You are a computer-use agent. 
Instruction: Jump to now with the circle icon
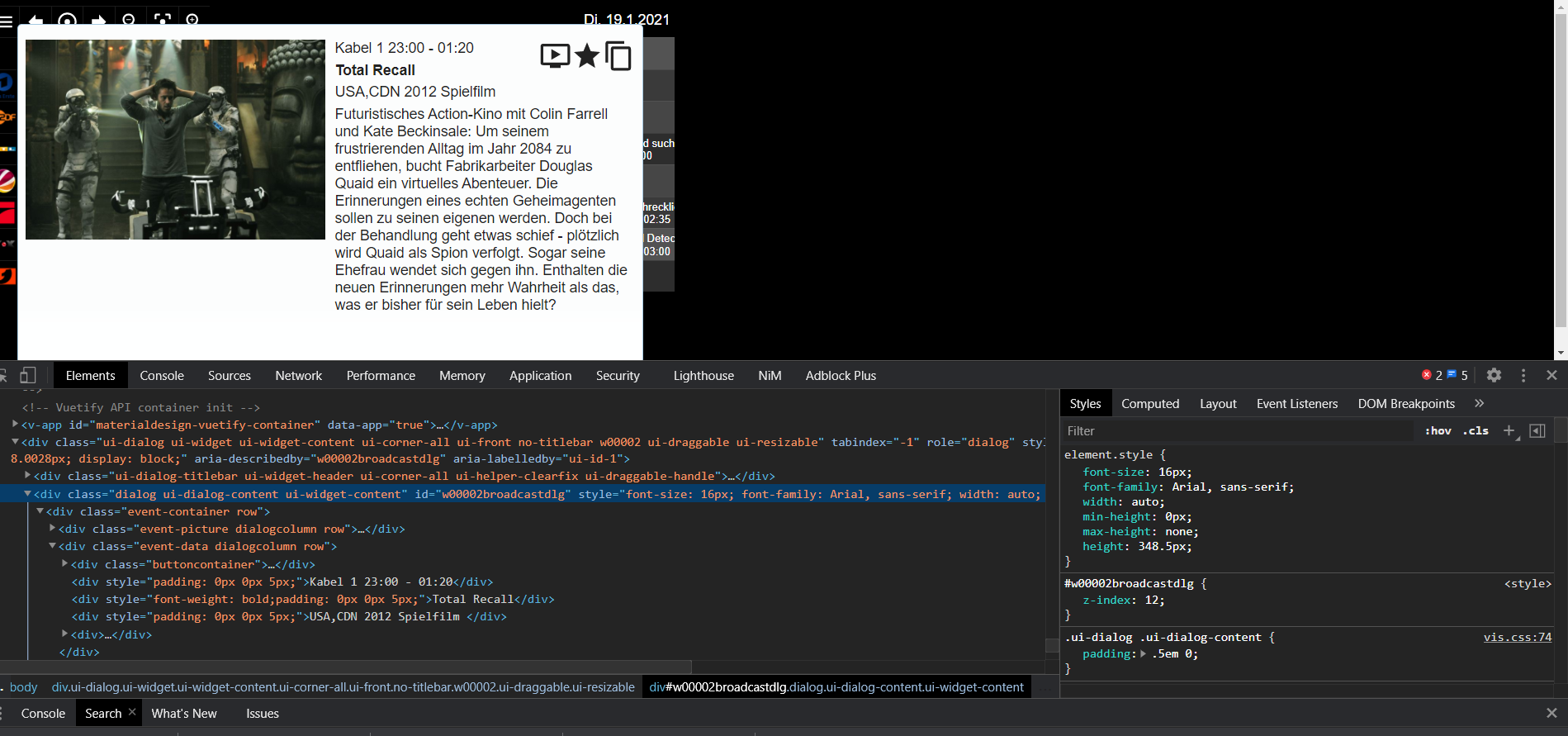(x=68, y=20)
